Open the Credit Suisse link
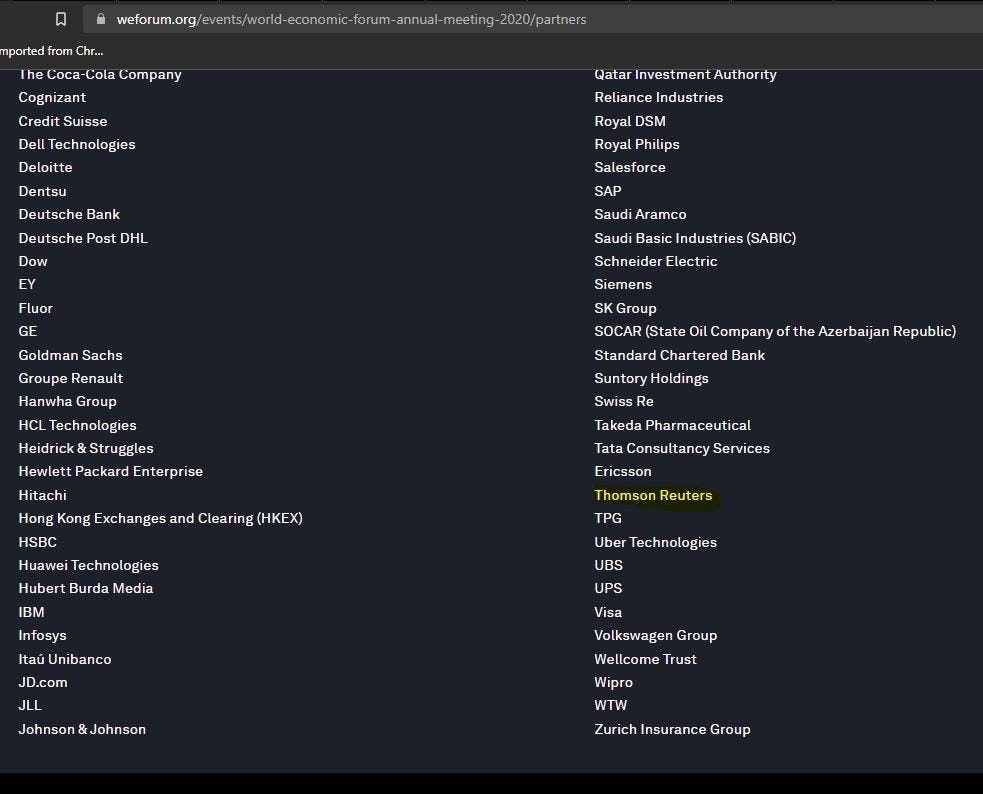 [63, 121]
